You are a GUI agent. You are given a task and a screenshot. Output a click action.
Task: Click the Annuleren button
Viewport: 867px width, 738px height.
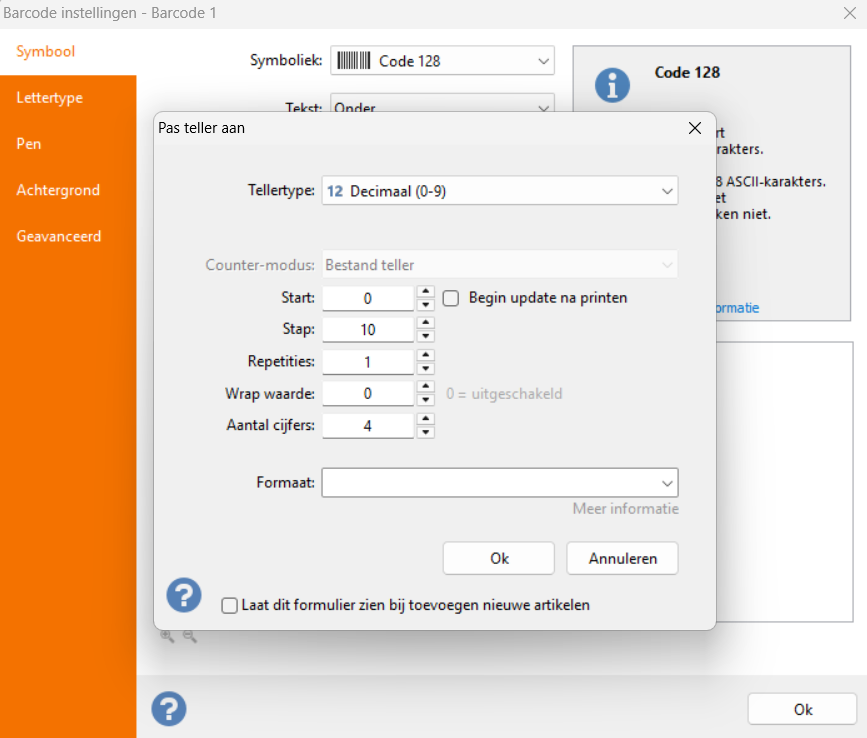pos(622,558)
